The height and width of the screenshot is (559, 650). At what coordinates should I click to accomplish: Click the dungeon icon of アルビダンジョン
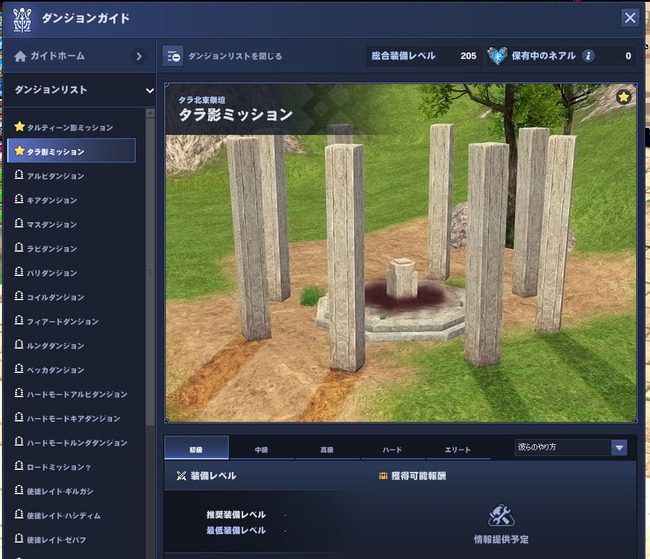(19, 175)
